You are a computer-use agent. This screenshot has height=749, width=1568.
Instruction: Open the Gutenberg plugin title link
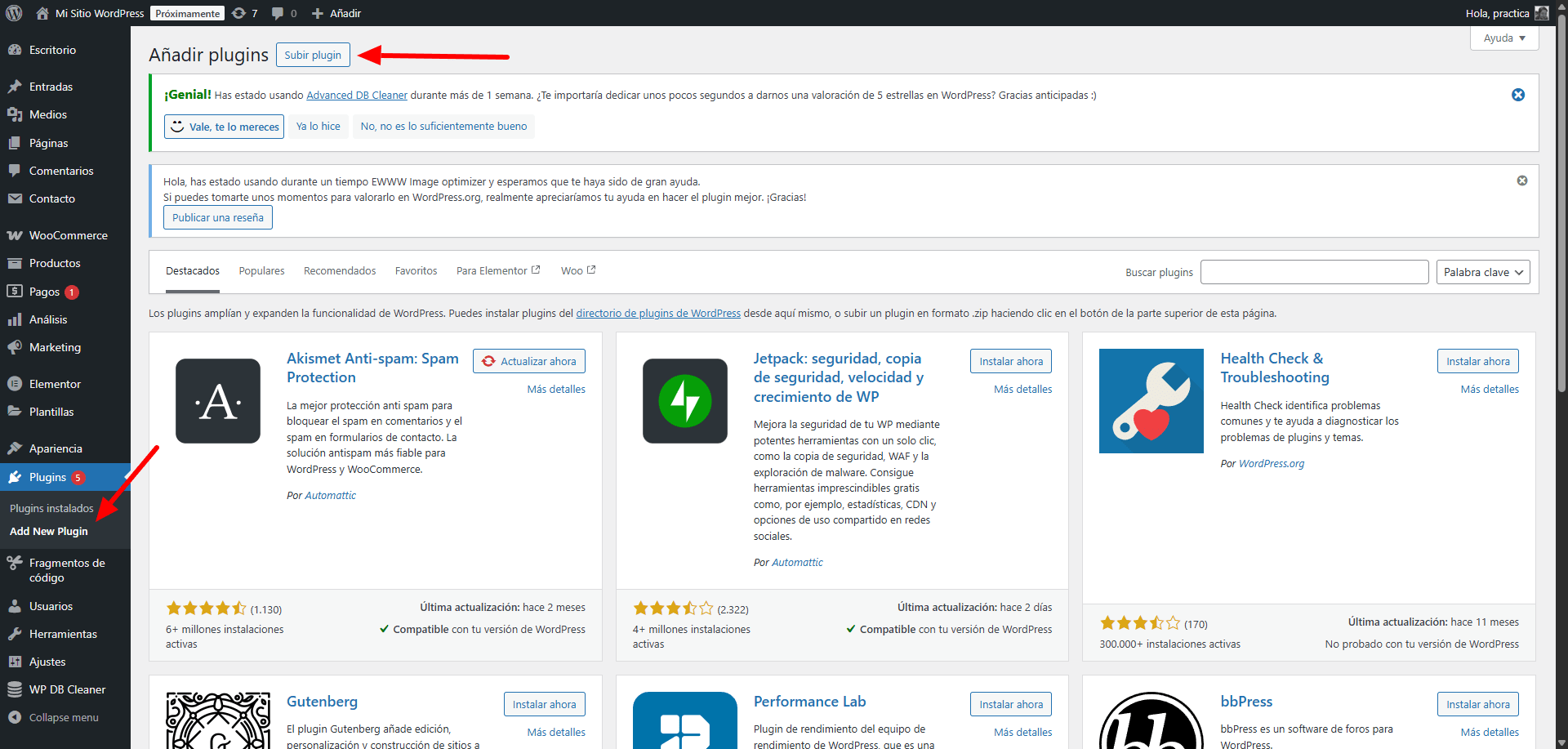coord(322,702)
